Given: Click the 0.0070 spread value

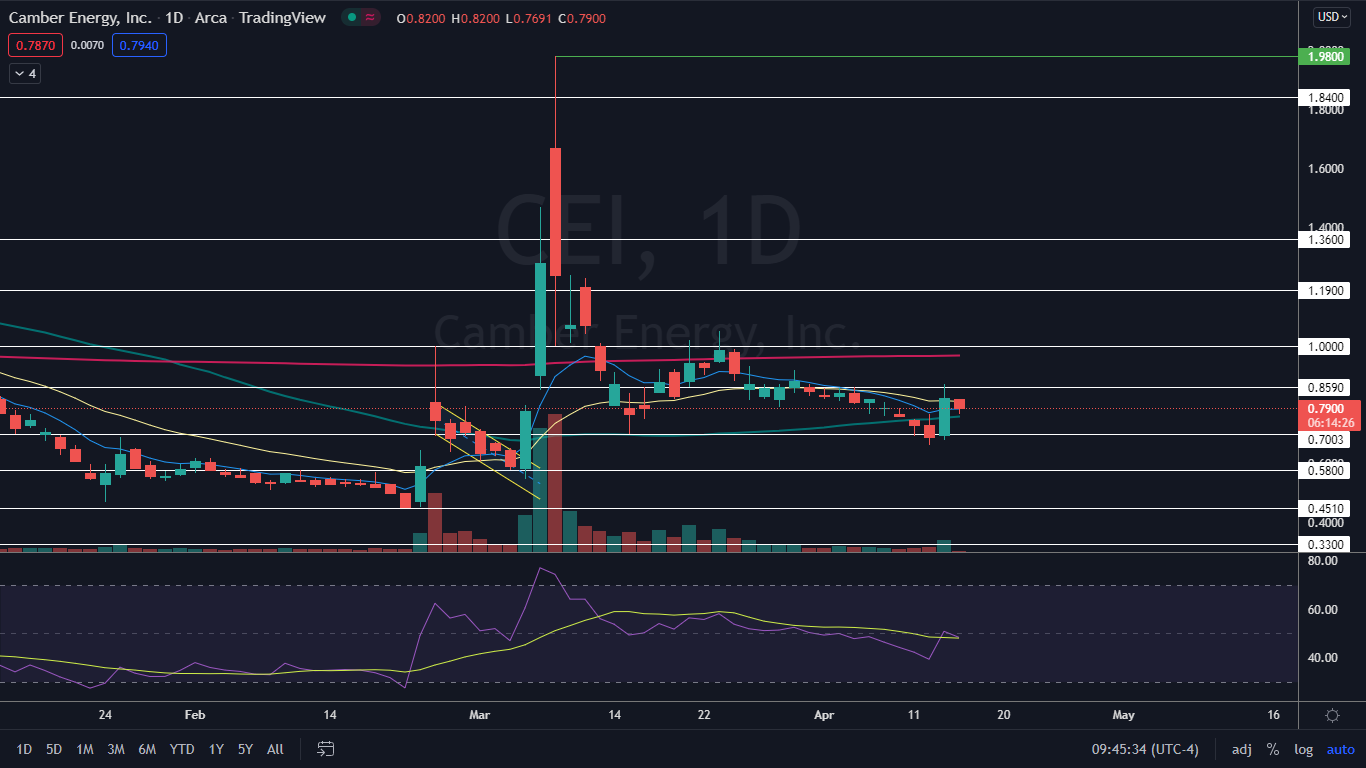Looking at the screenshot, I should tap(87, 45).
